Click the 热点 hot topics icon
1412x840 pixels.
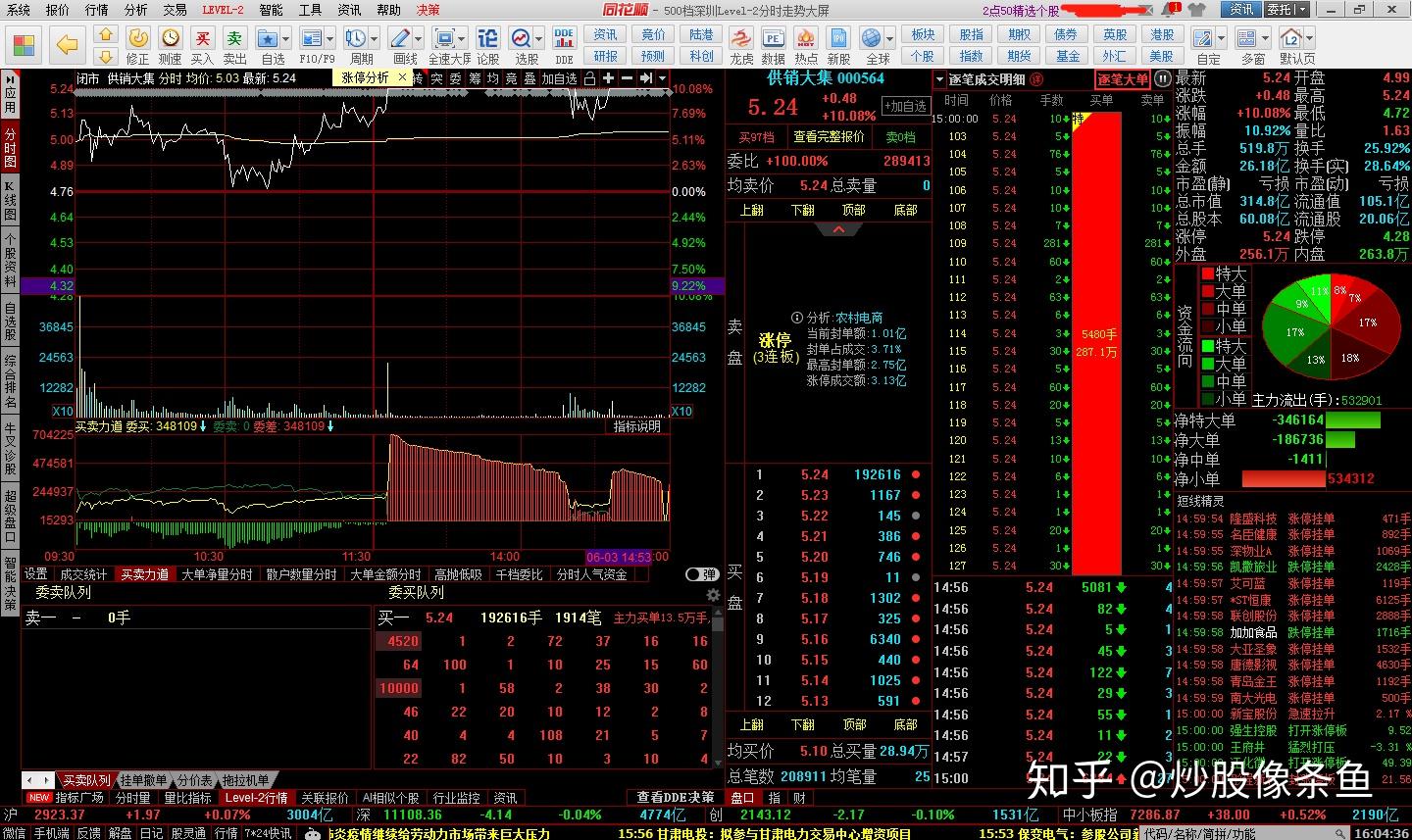pyautogui.click(x=806, y=38)
